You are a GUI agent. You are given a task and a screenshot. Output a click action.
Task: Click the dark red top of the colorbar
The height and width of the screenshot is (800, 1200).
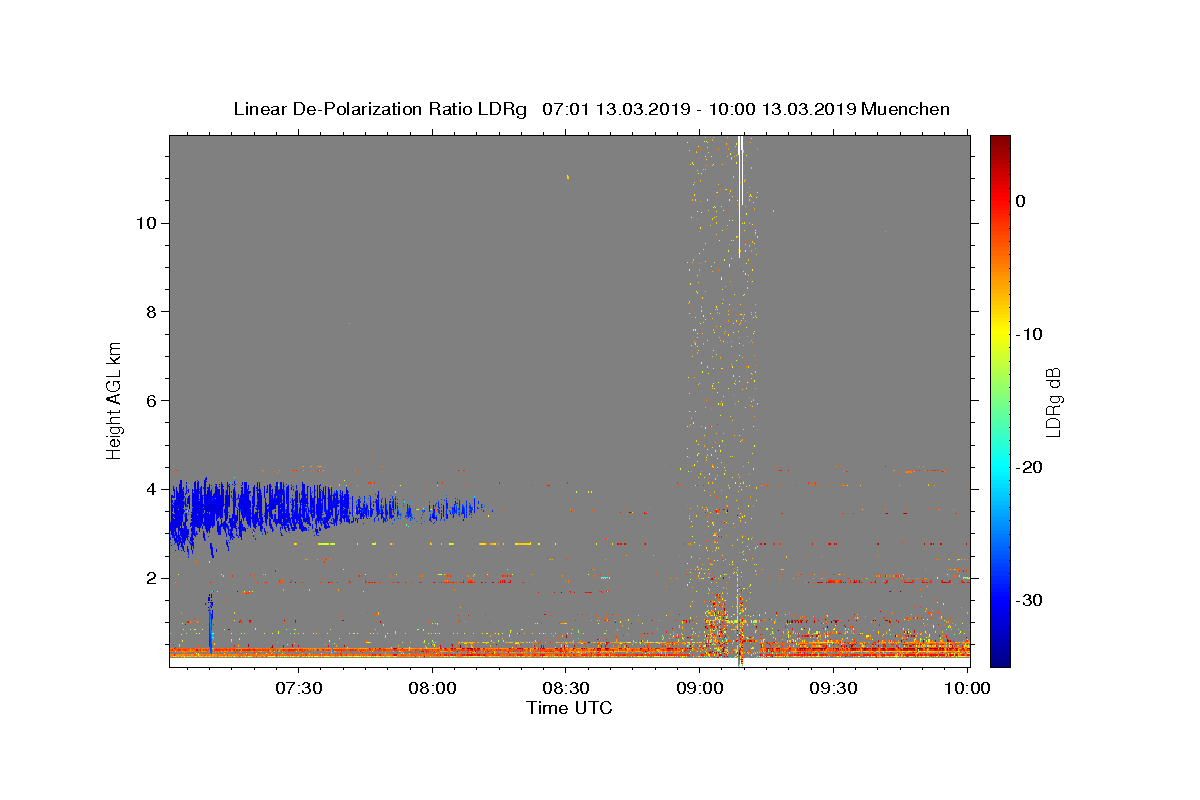pos(1000,142)
